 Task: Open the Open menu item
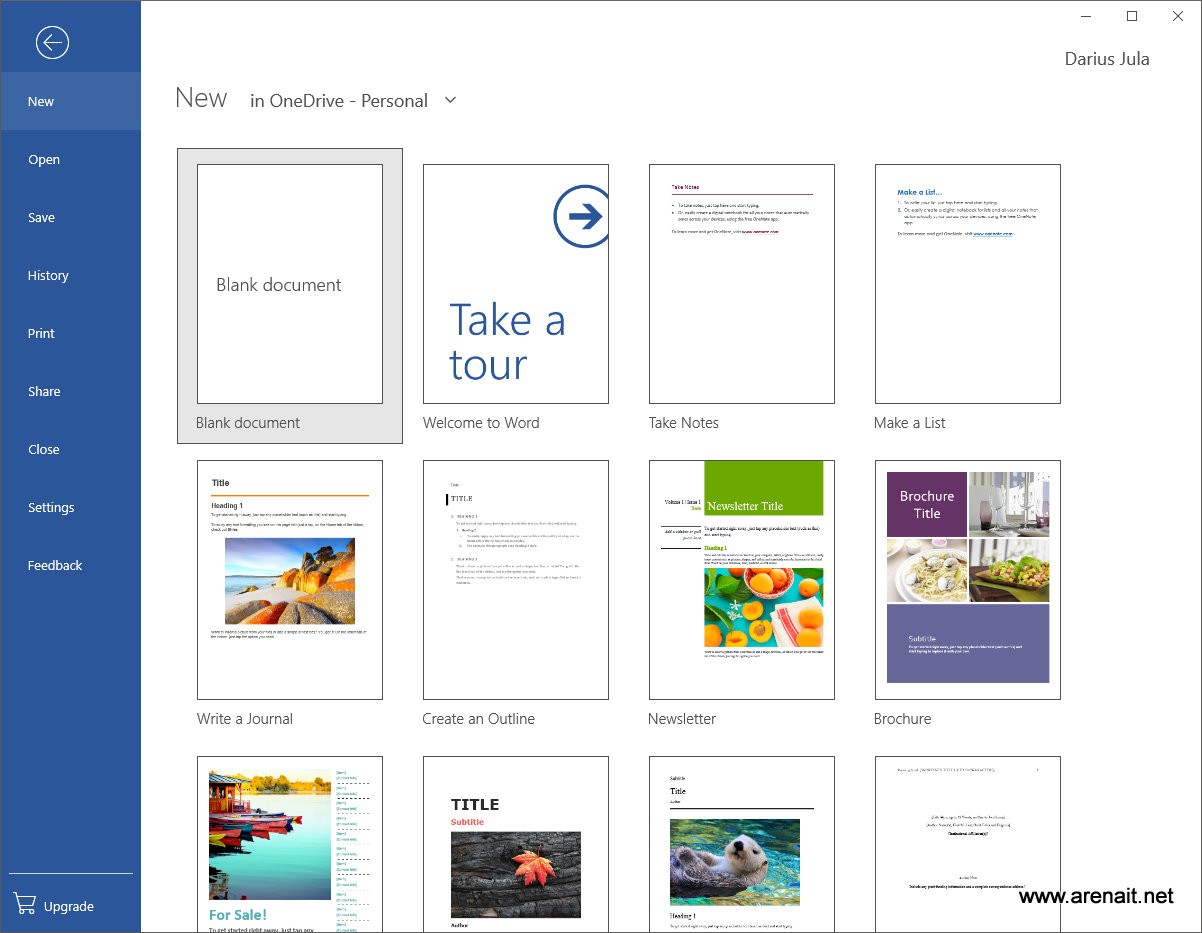[44, 159]
